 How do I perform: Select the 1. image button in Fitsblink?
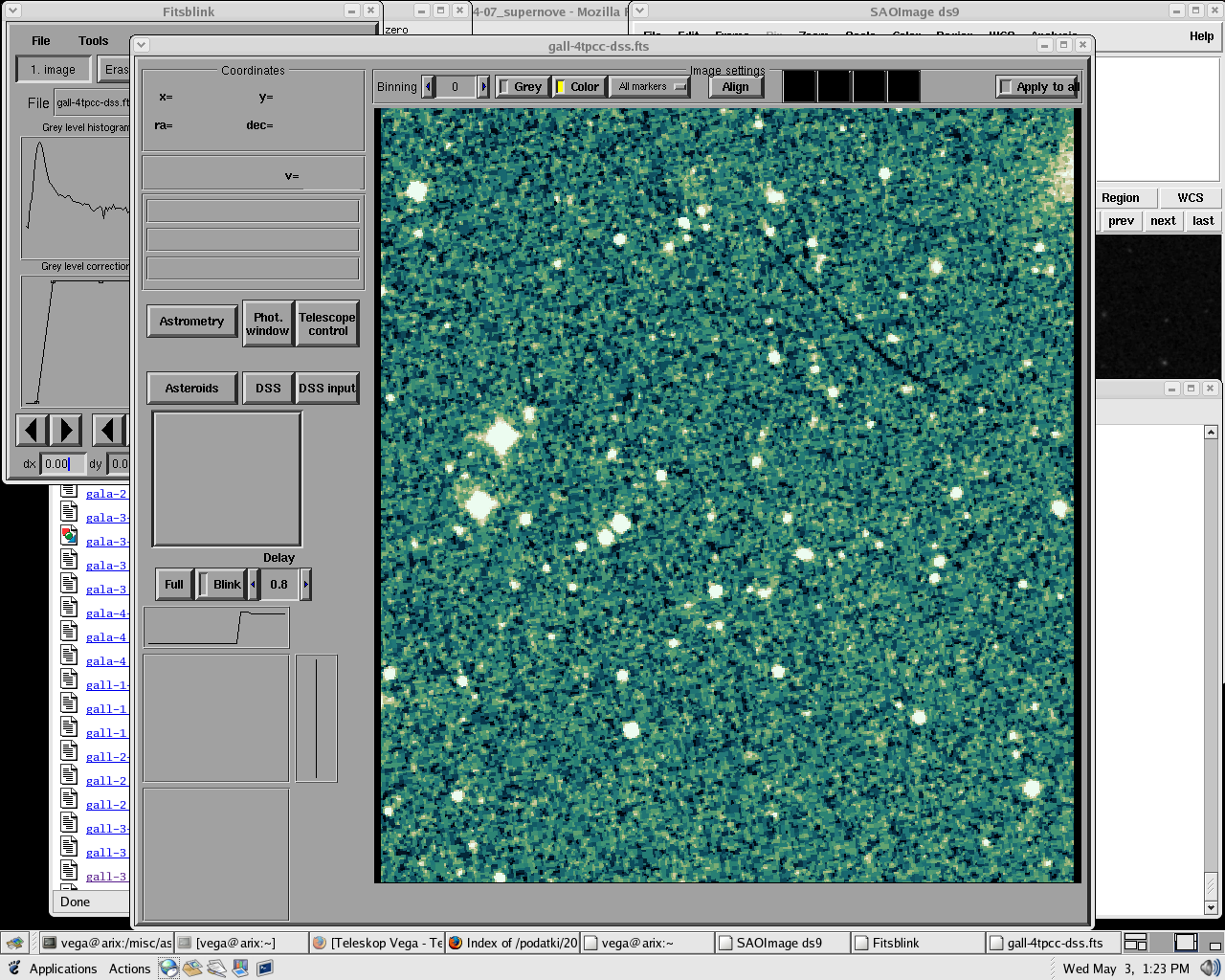point(54,70)
